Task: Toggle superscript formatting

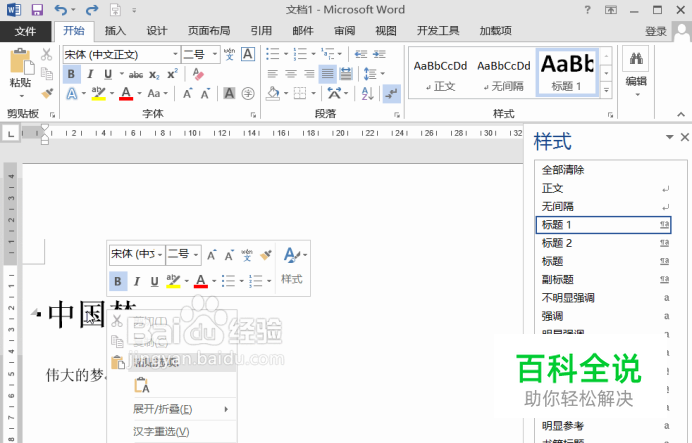Action: [173, 74]
